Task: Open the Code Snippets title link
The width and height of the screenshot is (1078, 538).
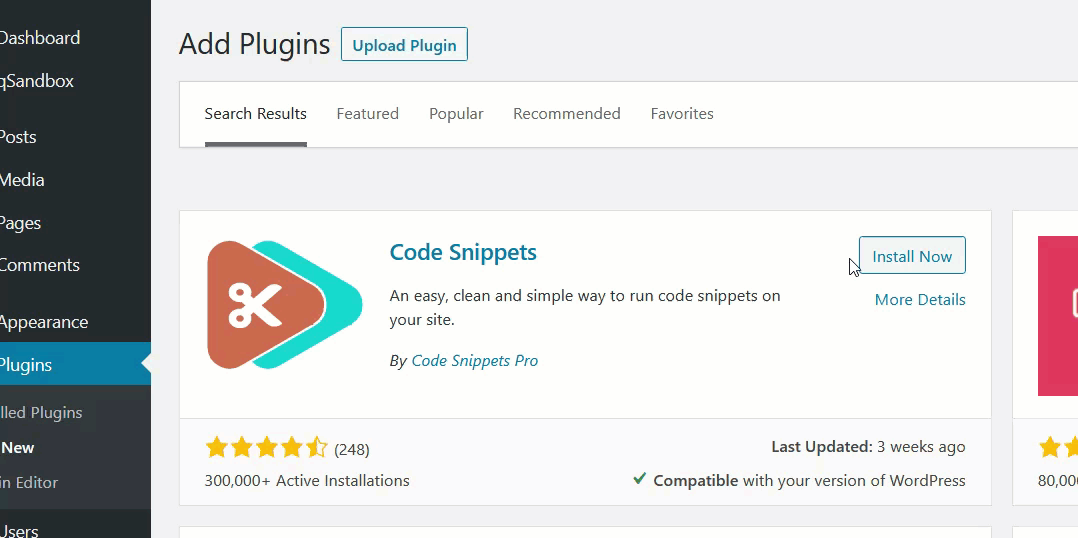Action: (463, 252)
